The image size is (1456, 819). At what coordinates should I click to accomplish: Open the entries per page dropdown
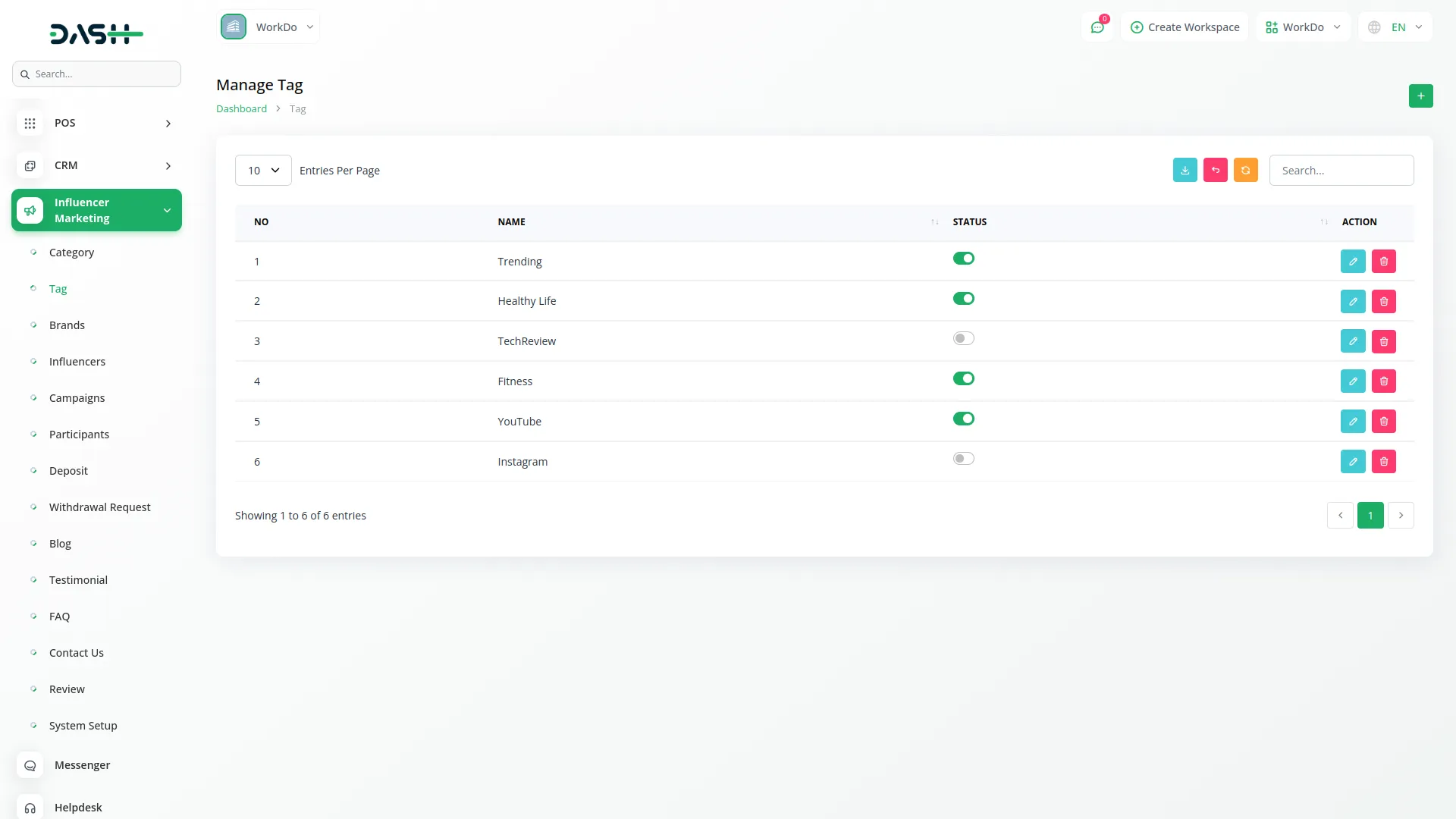(x=263, y=170)
